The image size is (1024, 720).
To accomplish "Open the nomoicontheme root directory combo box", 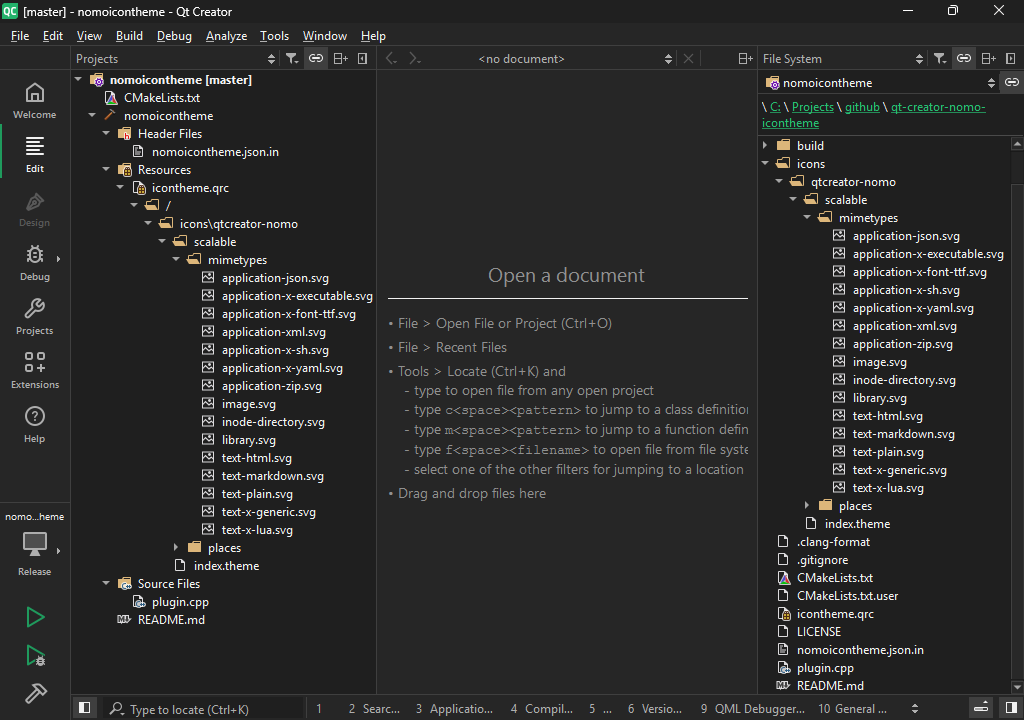I will coord(880,82).
